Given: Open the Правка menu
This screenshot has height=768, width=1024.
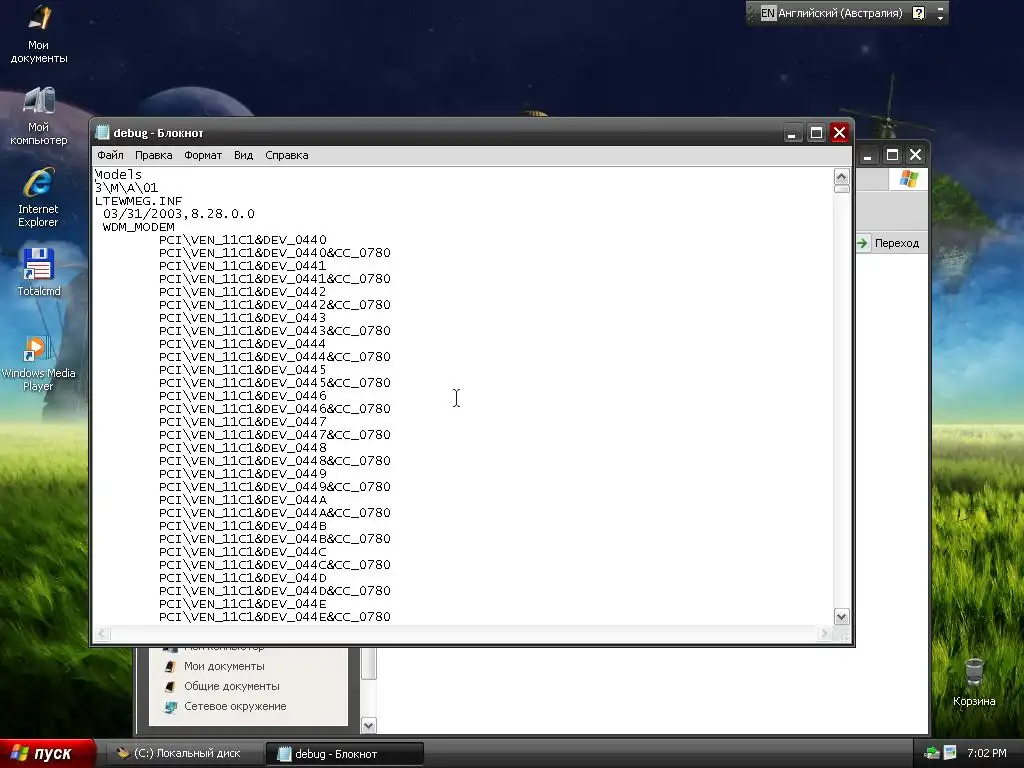Looking at the screenshot, I should 153,155.
